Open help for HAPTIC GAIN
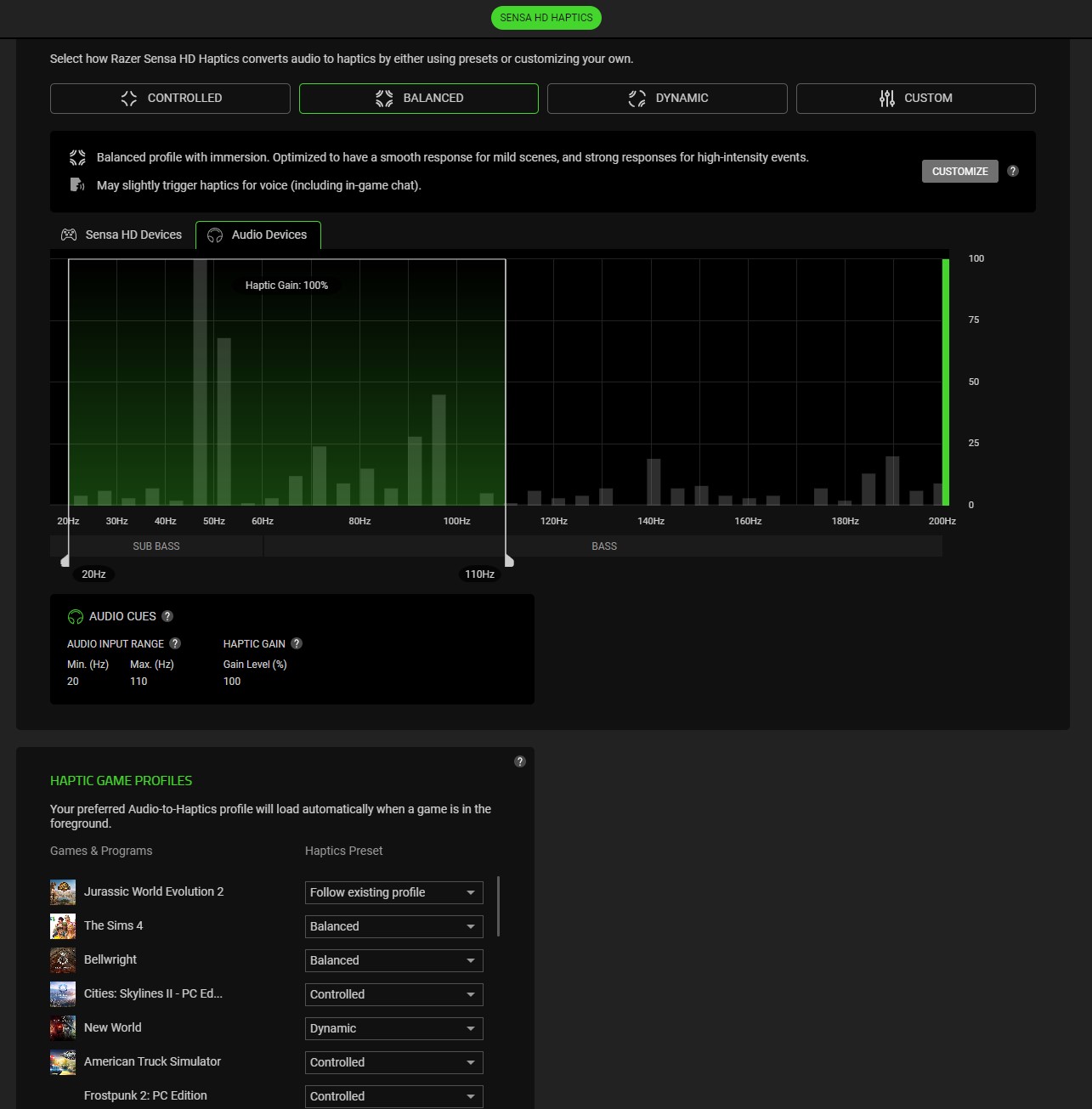1092x1109 pixels. pos(297,643)
